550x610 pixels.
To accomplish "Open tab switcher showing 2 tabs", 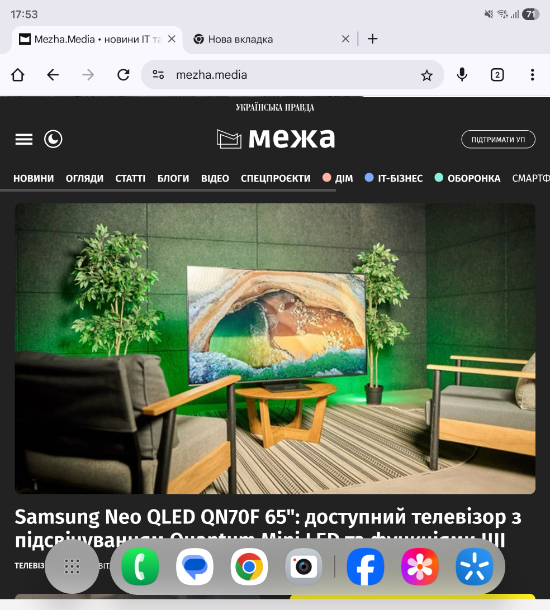I will click(497, 75).
